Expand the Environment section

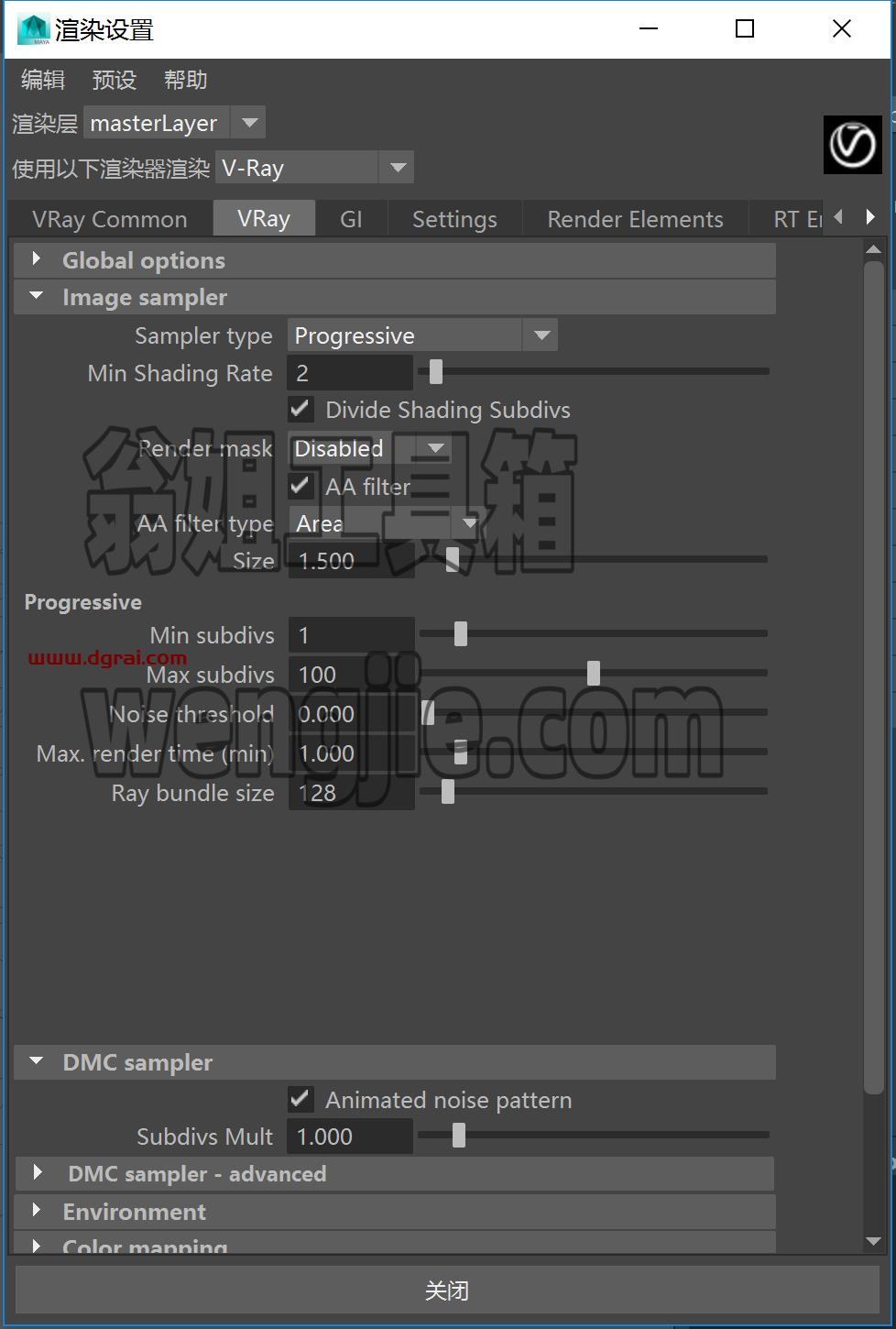[x=395, y=1212]
